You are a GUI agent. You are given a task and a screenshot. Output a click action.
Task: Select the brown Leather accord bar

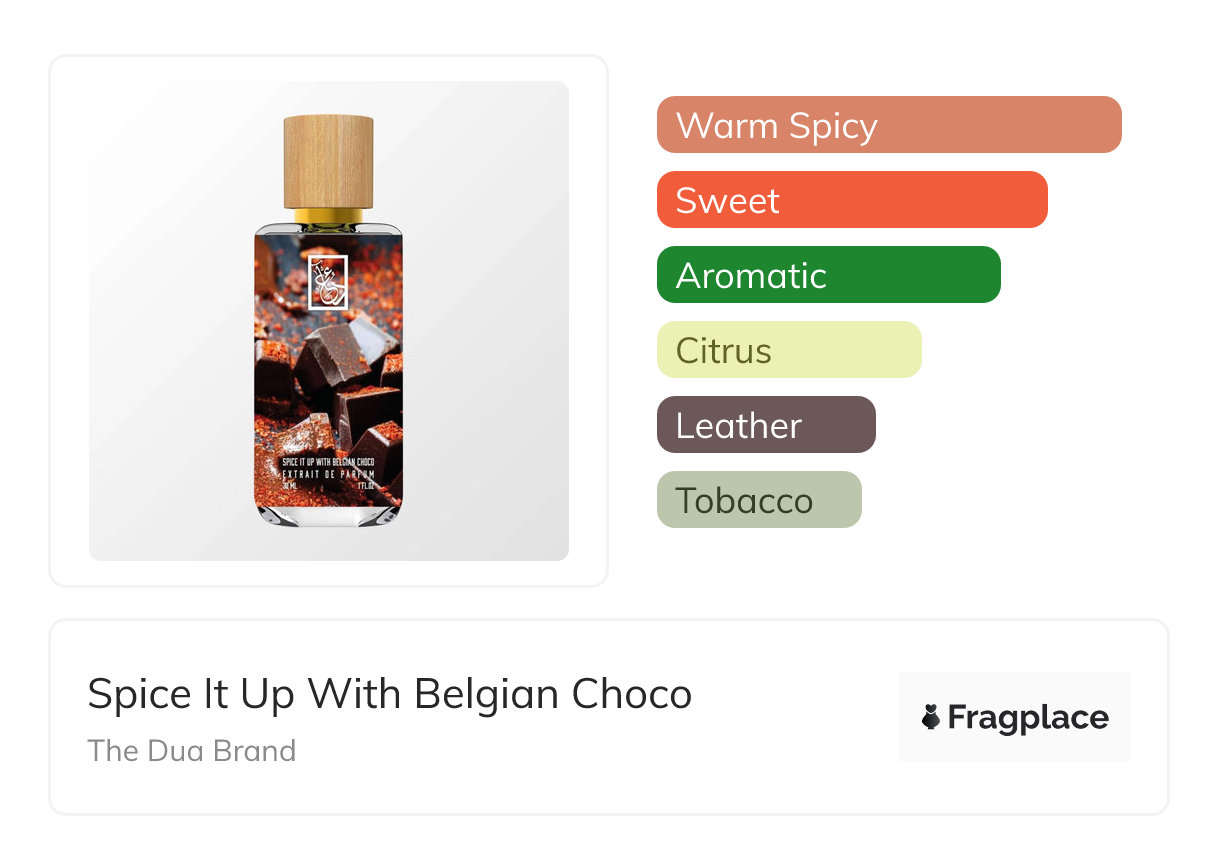coord(766,425)
